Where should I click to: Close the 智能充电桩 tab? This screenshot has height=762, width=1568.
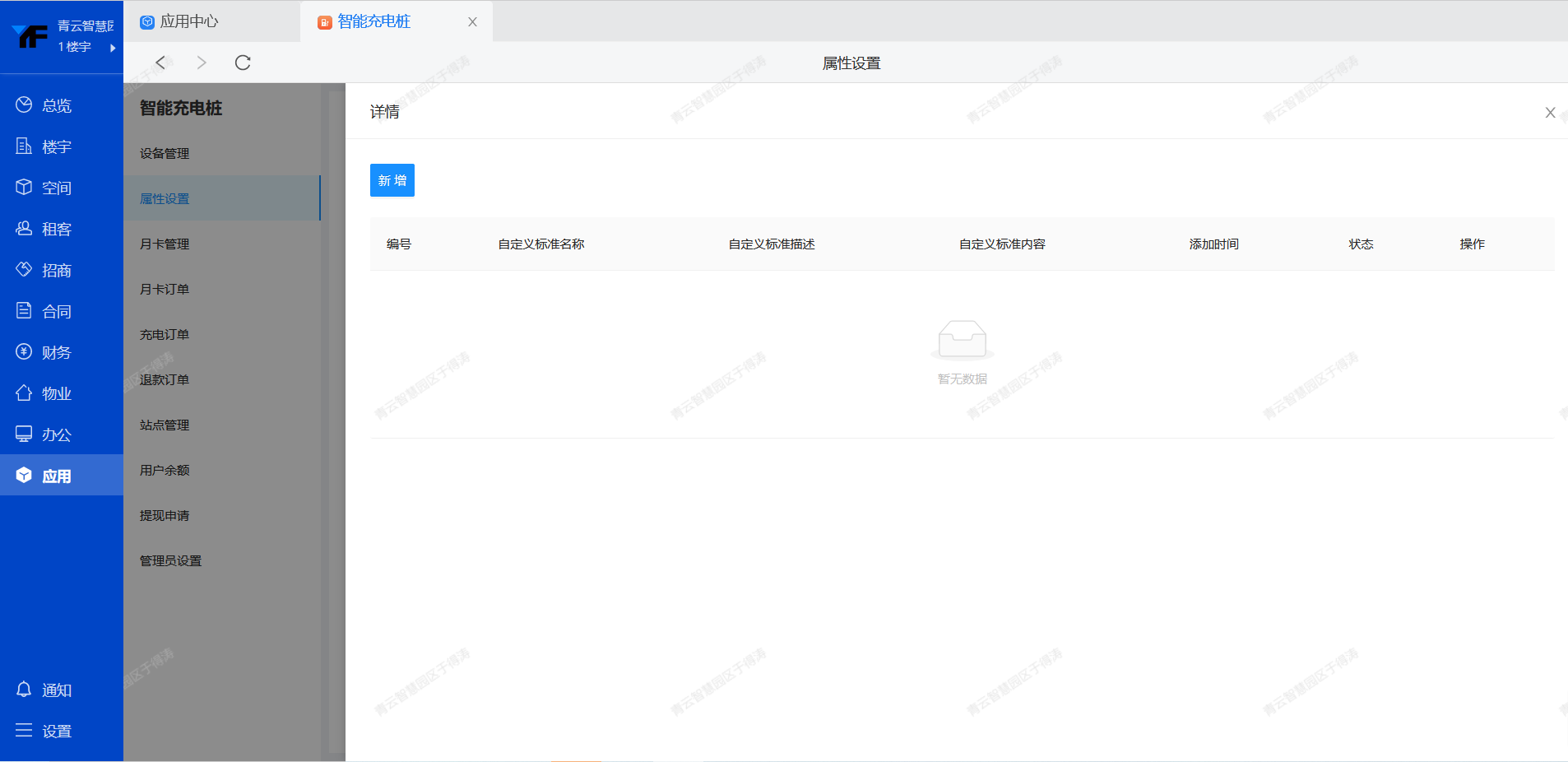[x=472, y=22]
